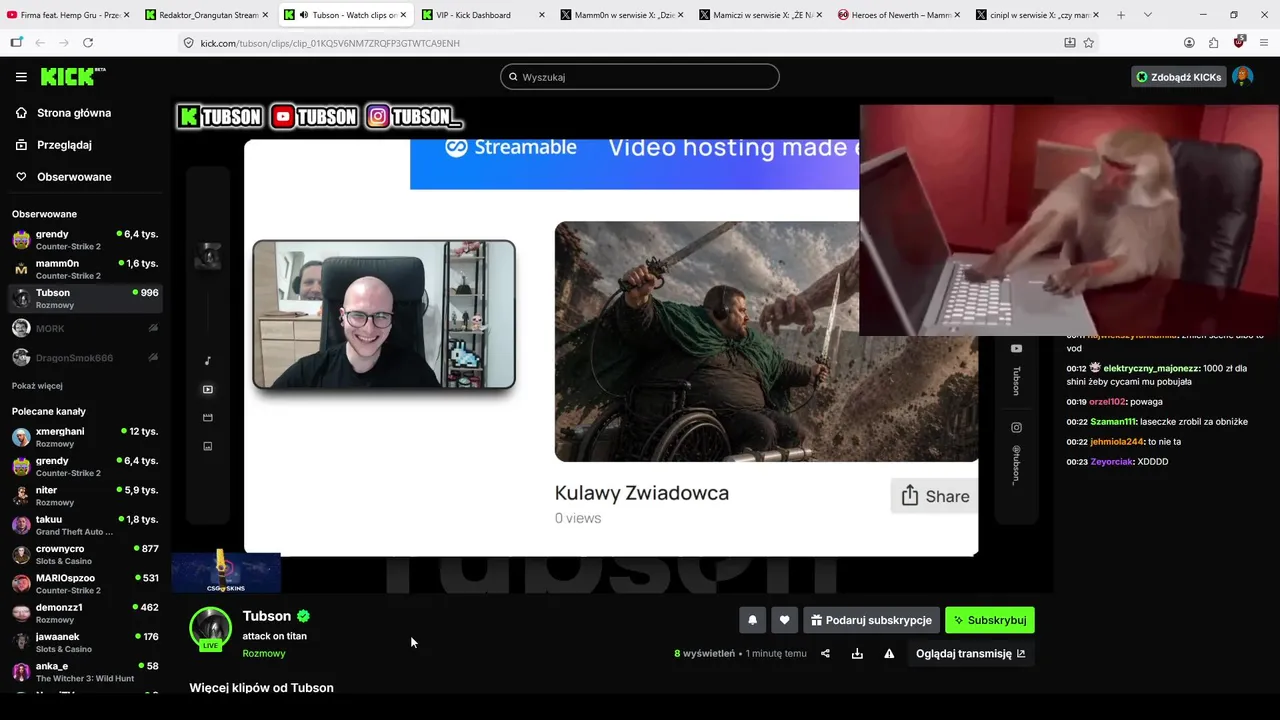Open crownycro Slots & Casino channel
Image resolution: width=1280 pixels, height=720 pixels.
tap(85, 554)
